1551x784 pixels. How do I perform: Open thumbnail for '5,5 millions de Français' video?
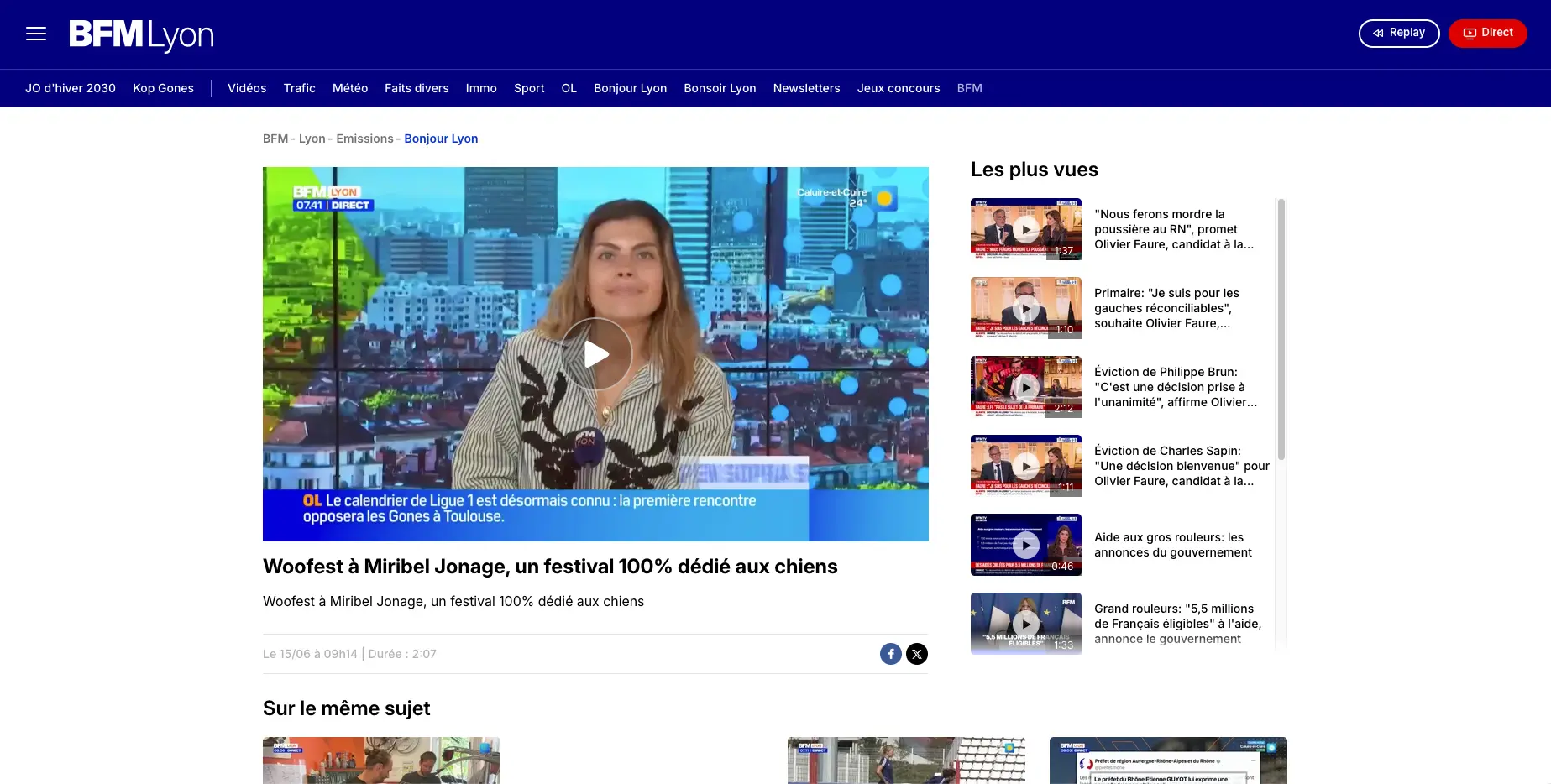pyautogui.click(x=1026, y=624)
